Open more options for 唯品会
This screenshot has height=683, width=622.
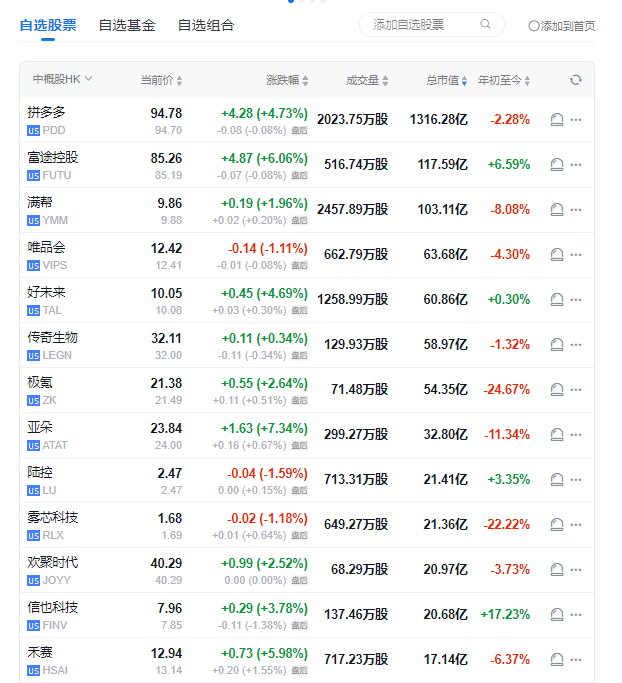[576, 254]
